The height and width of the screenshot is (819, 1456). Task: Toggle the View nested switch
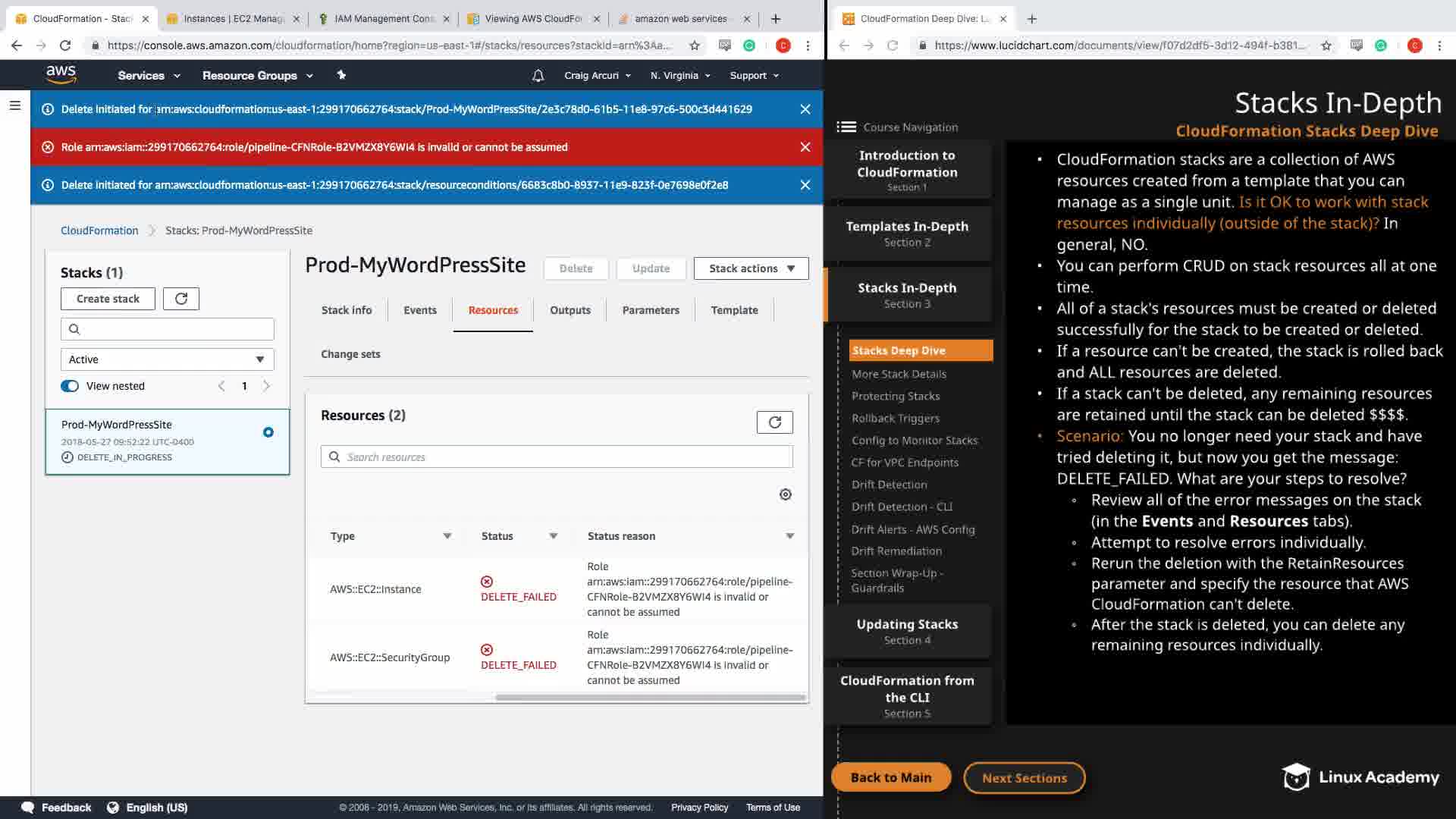click(x=70, y=386)
